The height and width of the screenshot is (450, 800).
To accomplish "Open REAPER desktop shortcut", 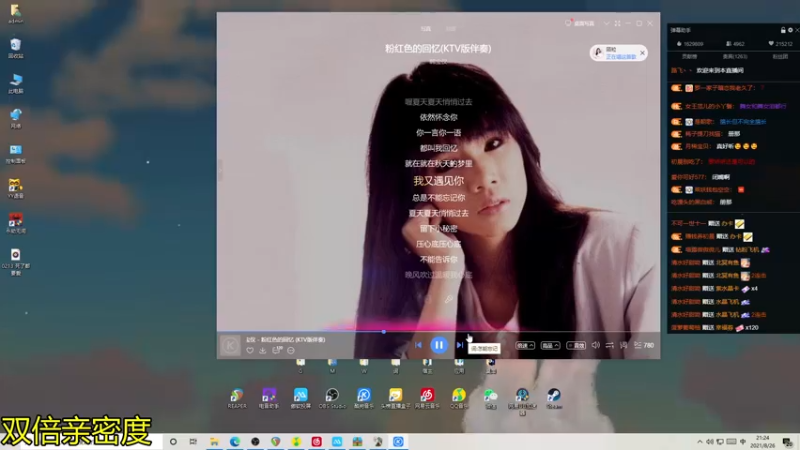I will pos(237,398).
